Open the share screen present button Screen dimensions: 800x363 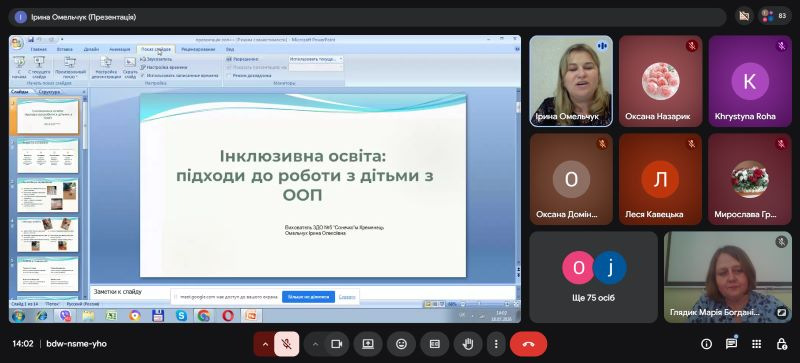coord(368,344)
